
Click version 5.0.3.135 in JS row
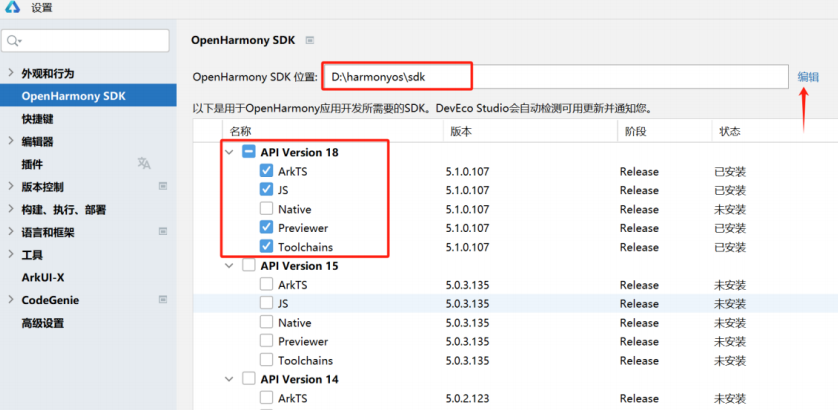(468, 304)
